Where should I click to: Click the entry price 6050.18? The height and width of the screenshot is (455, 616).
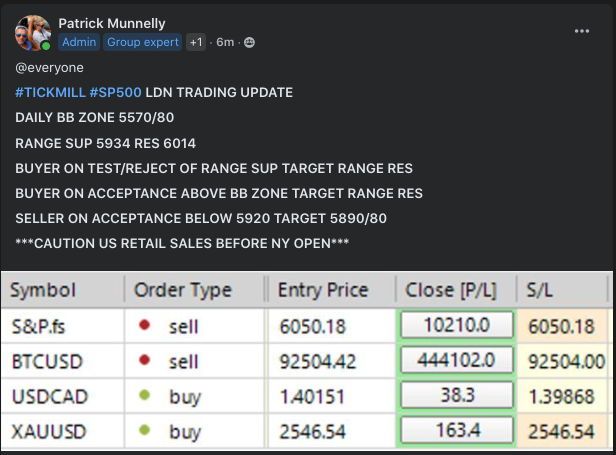tap(312, 327)
